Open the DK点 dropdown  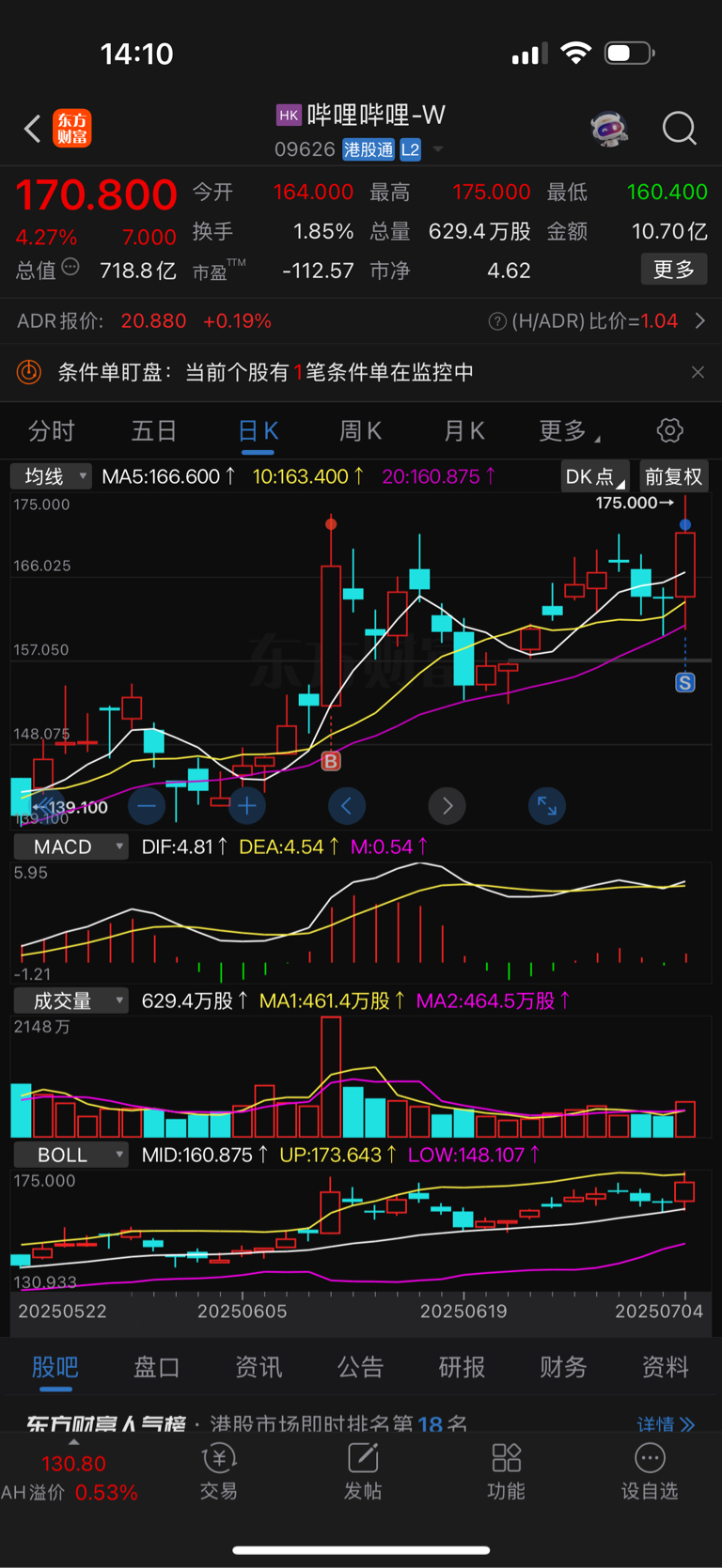click(595, 476)
